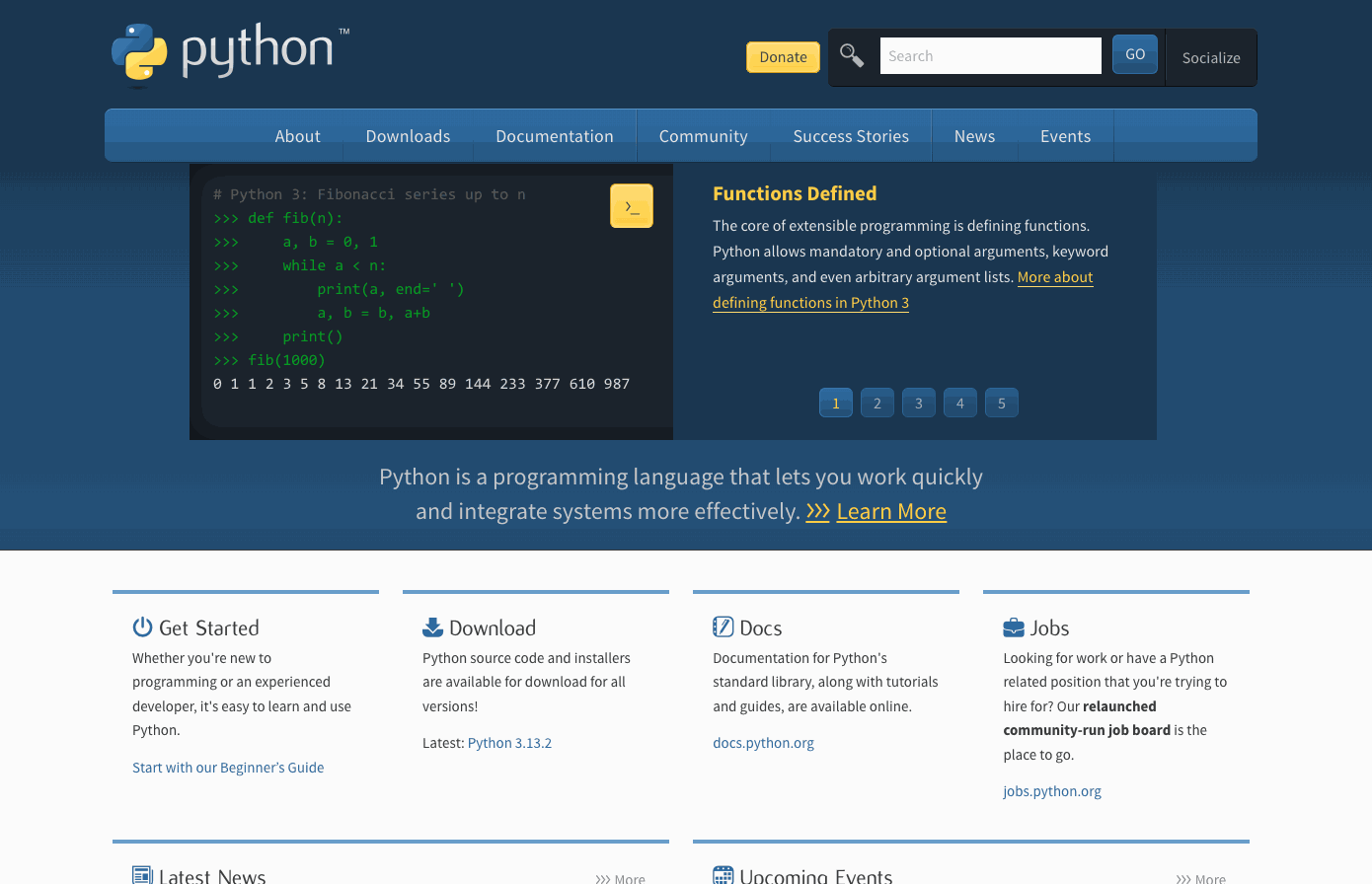Click the 'def fib(n):' code line
This screenshot has width=1372, height=884.
tap(278, 218)
